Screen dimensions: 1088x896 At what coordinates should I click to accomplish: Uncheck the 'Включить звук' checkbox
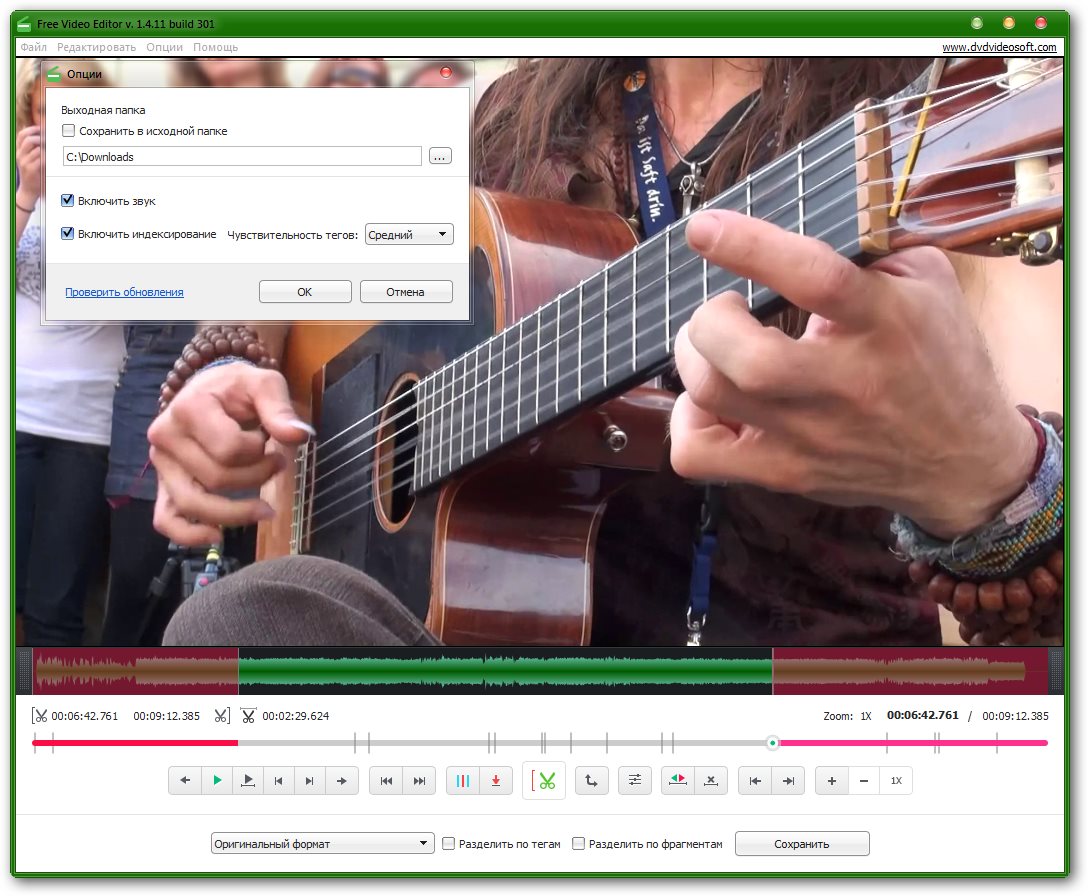[x=69, y=201]
